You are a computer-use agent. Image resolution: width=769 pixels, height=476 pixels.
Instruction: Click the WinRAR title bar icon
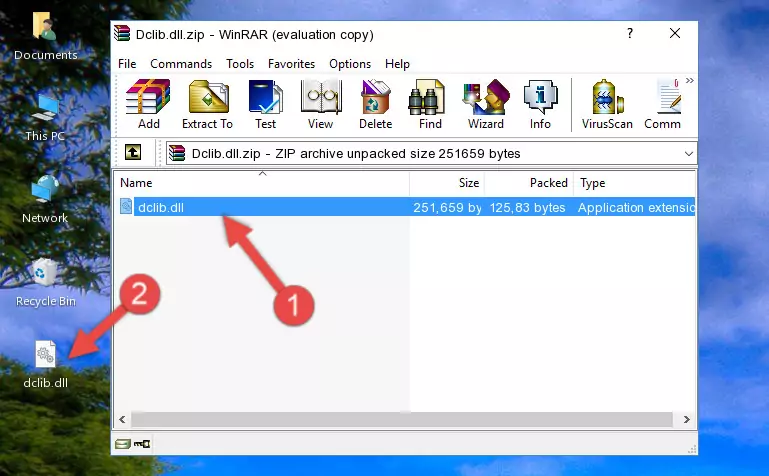tap(123, 34)
